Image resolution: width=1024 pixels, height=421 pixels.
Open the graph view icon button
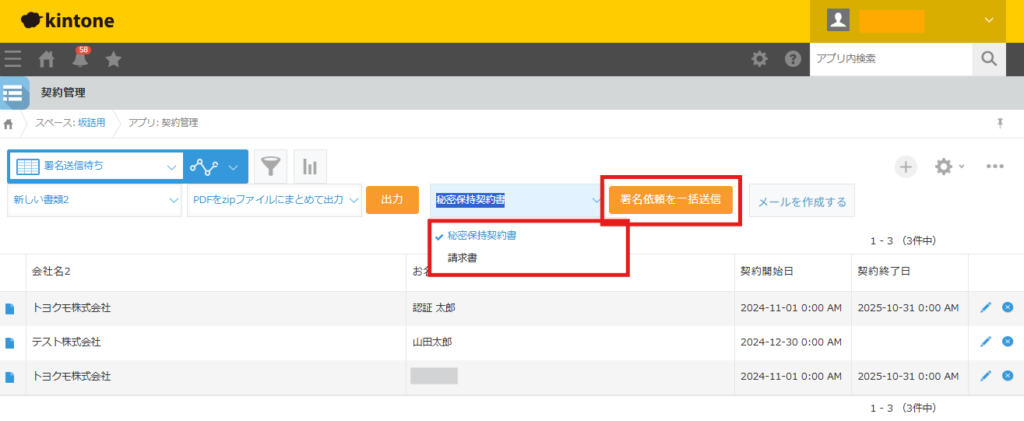pyautogui.click(x=204, y=166)
